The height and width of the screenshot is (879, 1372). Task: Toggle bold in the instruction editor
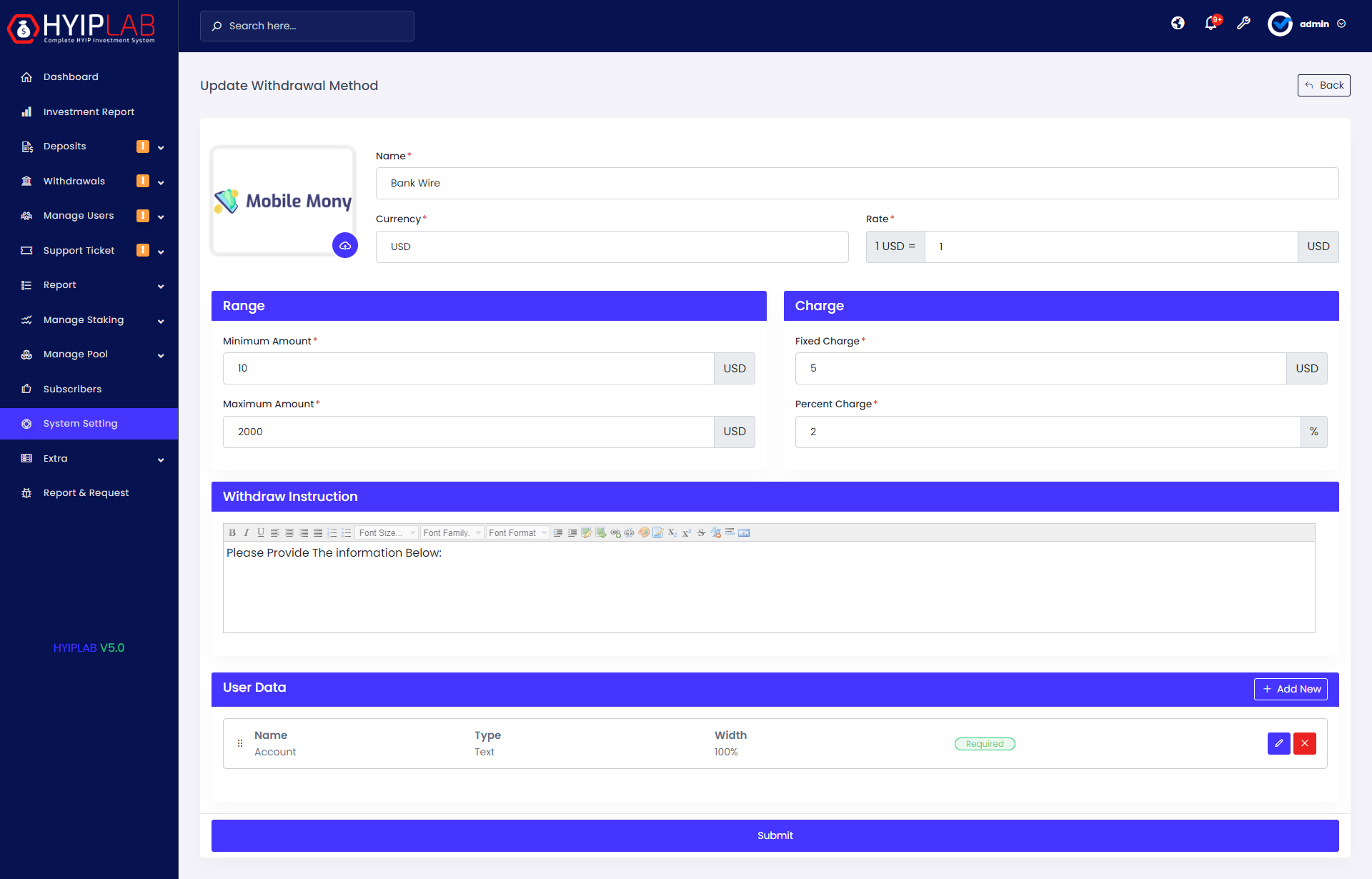point(232,533)
